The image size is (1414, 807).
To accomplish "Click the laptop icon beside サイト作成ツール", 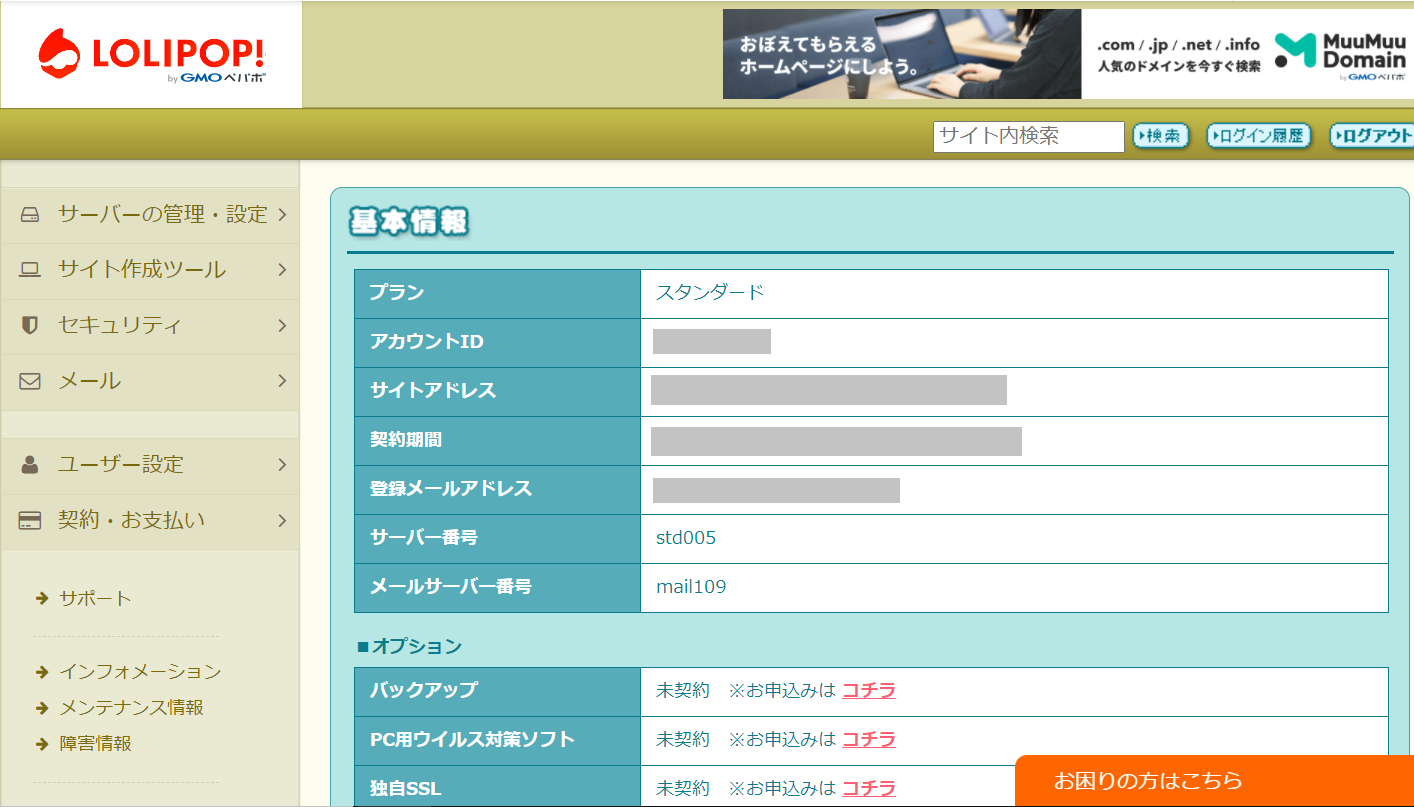I will 30,270.
